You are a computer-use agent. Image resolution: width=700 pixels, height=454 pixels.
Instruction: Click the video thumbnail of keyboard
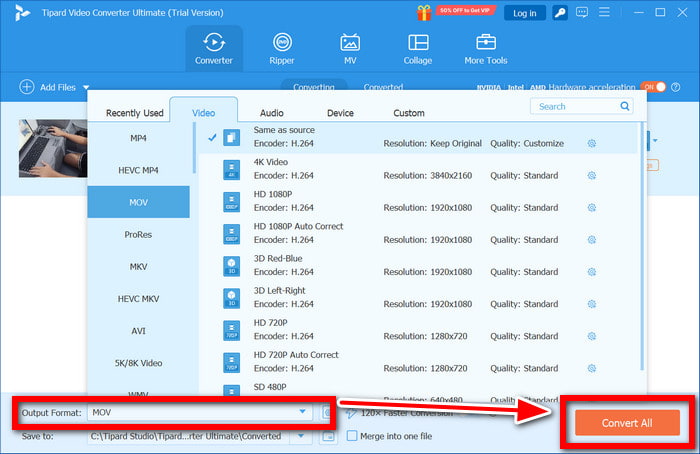[x=53, y=148]
